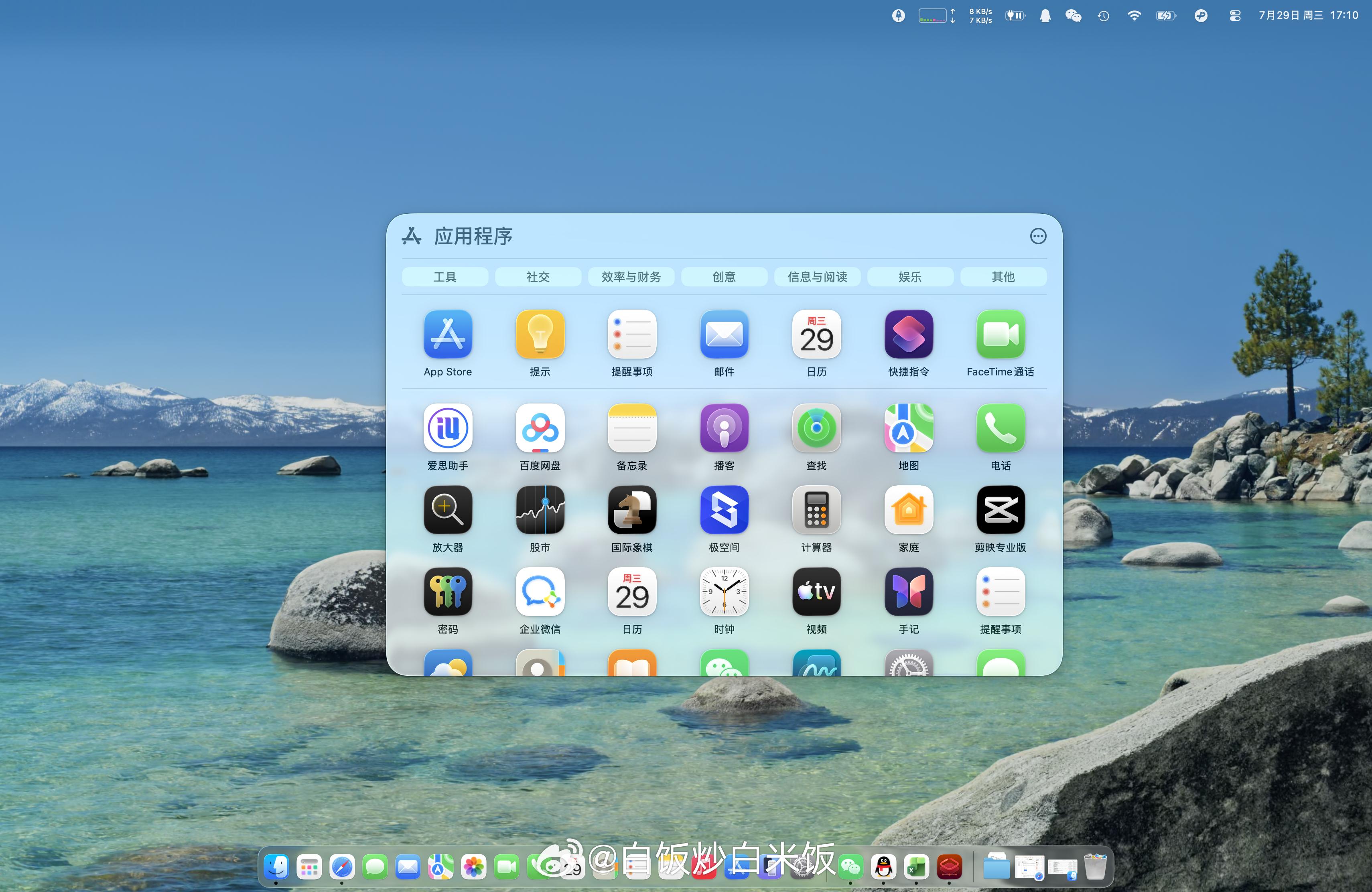Viewport: 1372px width, 892px height.
Task: Open 备忘录 Notes app
Action: pos(632,428)
